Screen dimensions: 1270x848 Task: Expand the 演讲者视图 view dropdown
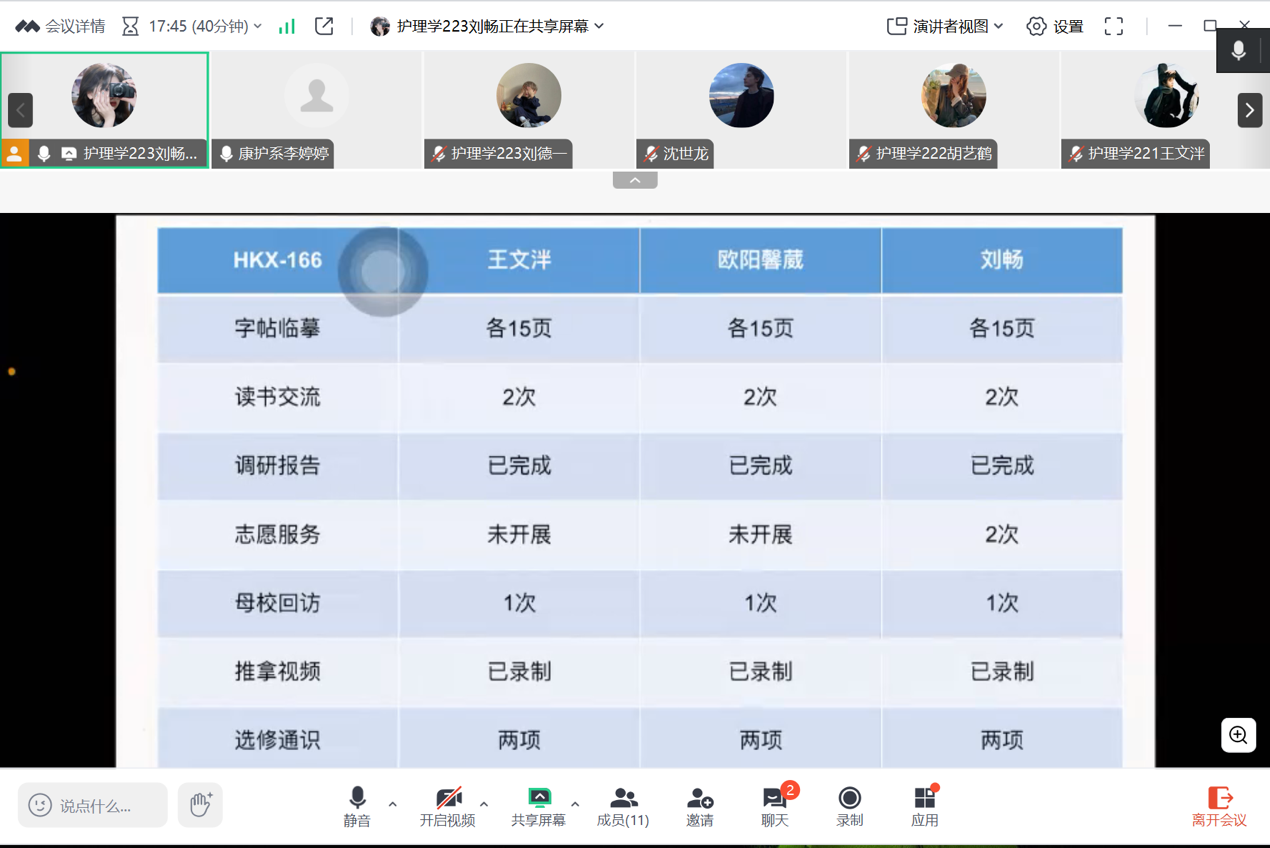945,27
